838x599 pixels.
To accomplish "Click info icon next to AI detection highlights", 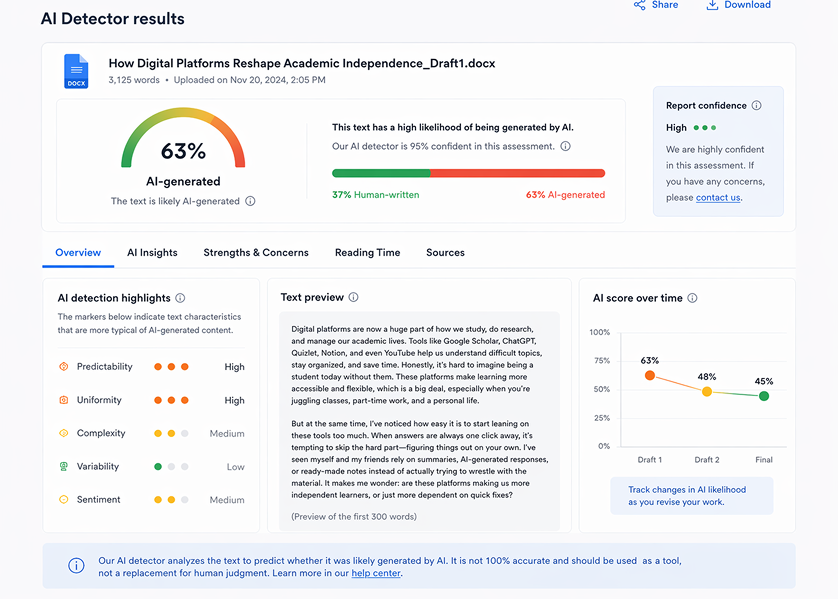I will 180,298.
